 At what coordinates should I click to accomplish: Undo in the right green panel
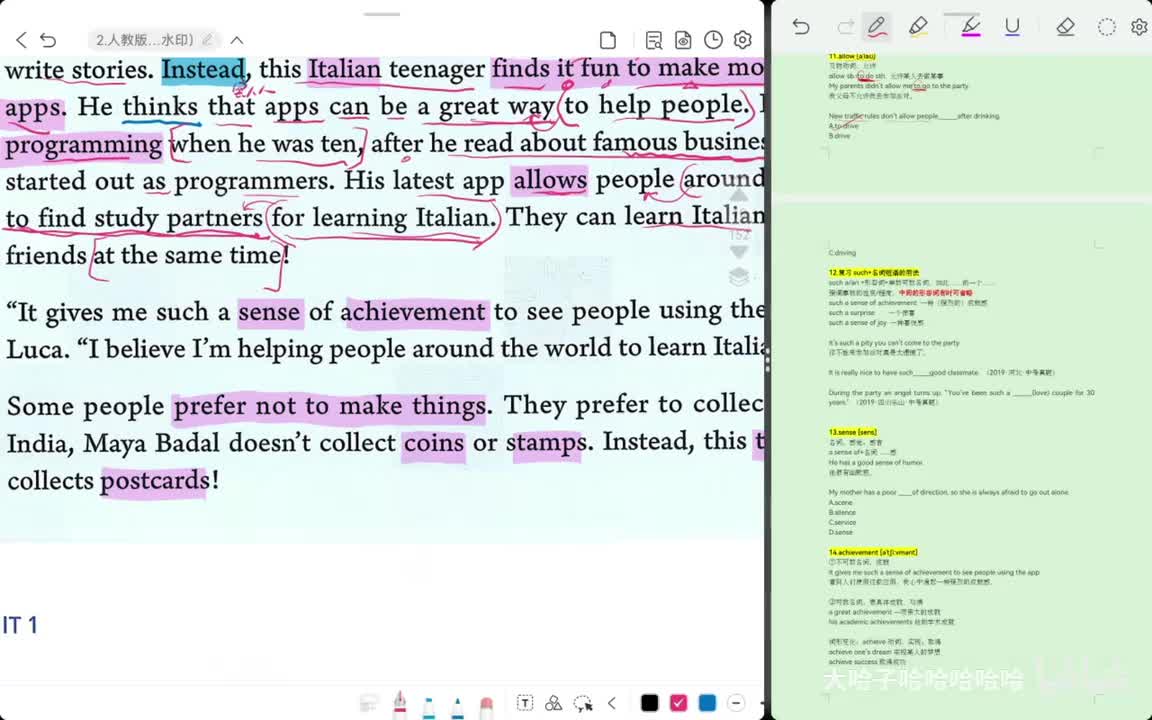pyautogui.click(x=801, y=27)
